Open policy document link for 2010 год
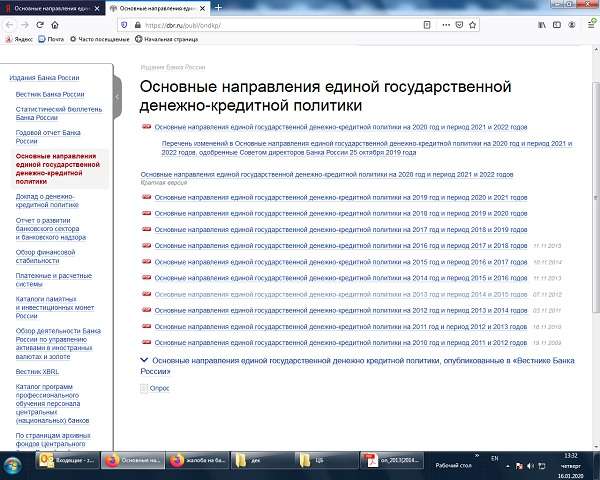Viewport: 600px width, 480px height. pos(341,343)
